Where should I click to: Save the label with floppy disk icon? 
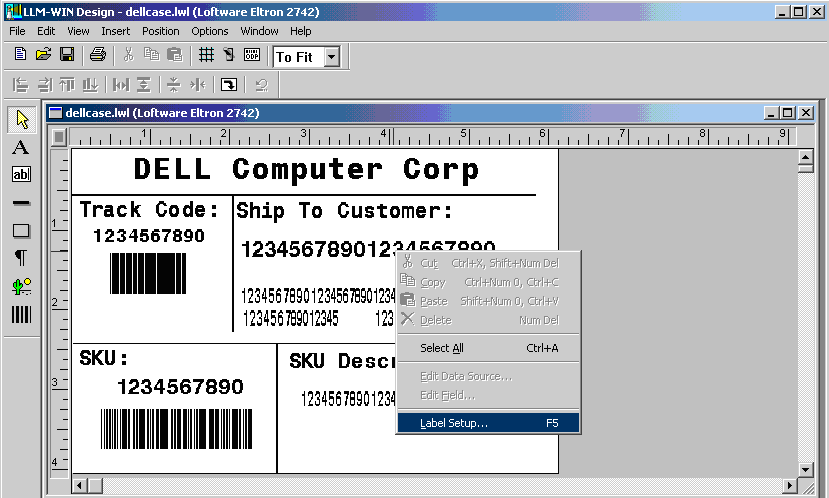67,55
